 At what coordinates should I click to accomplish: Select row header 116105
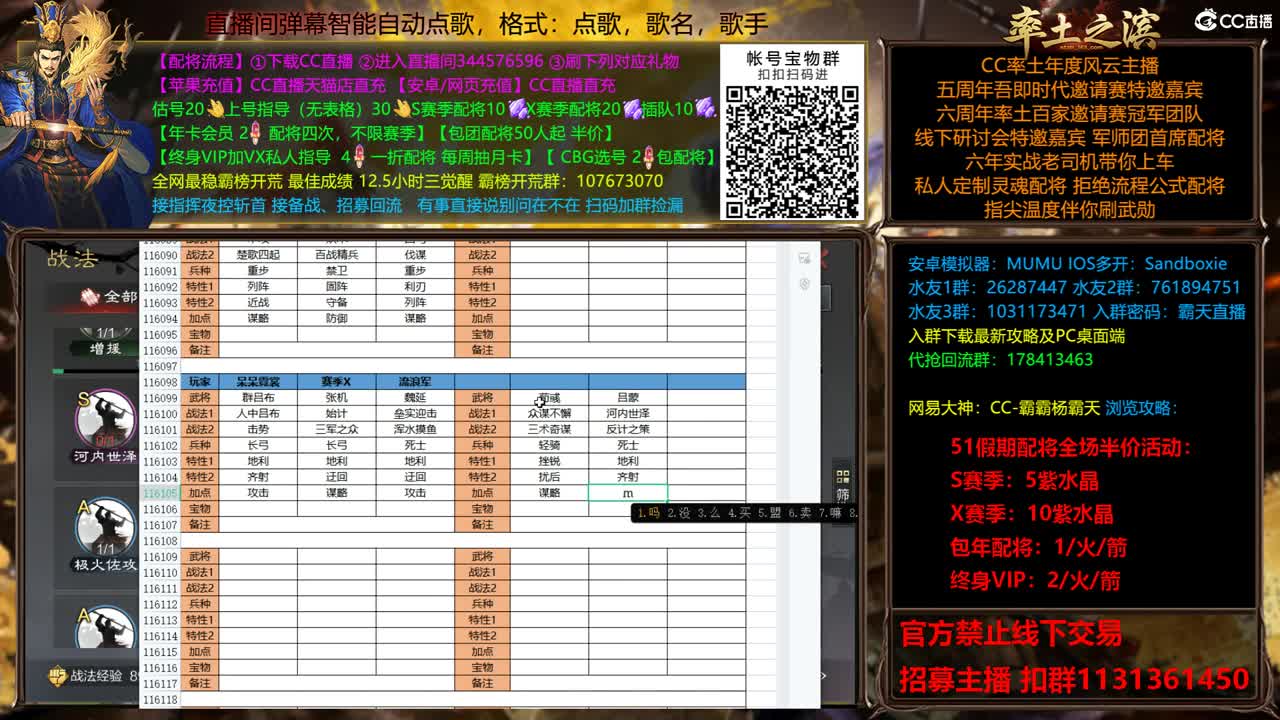point(159,493)
